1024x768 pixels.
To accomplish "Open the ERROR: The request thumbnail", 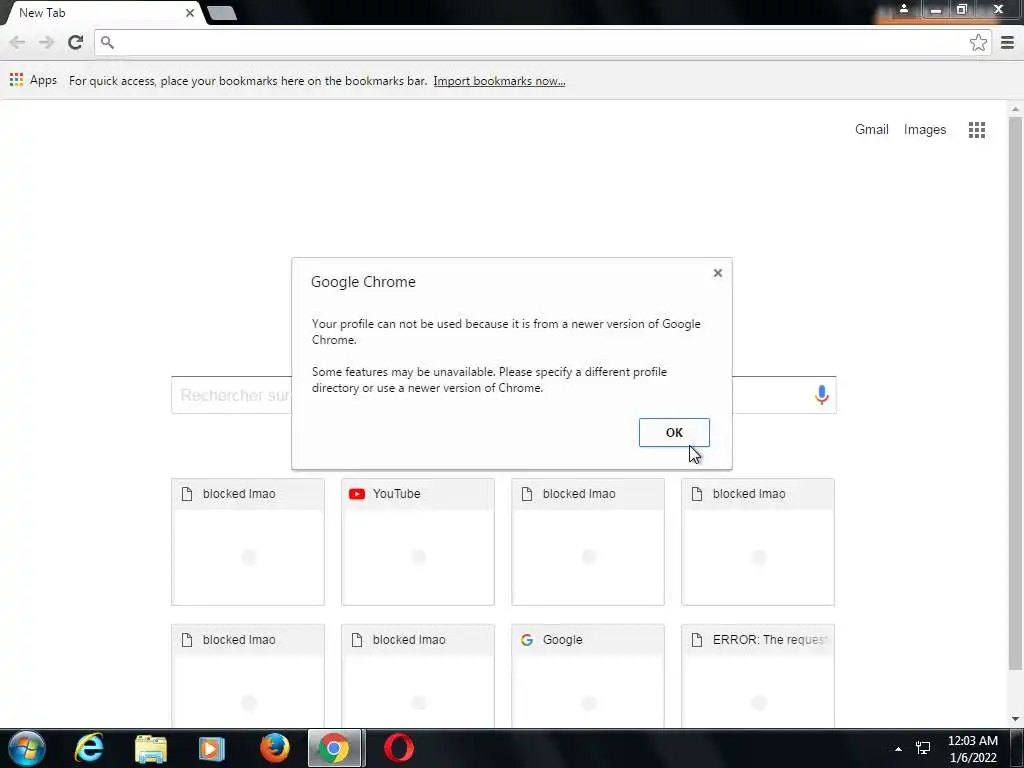I will coord(758,676).
